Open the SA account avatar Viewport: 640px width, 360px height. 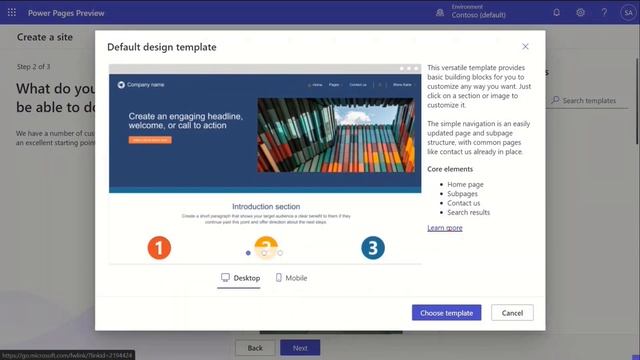point(628,13)
